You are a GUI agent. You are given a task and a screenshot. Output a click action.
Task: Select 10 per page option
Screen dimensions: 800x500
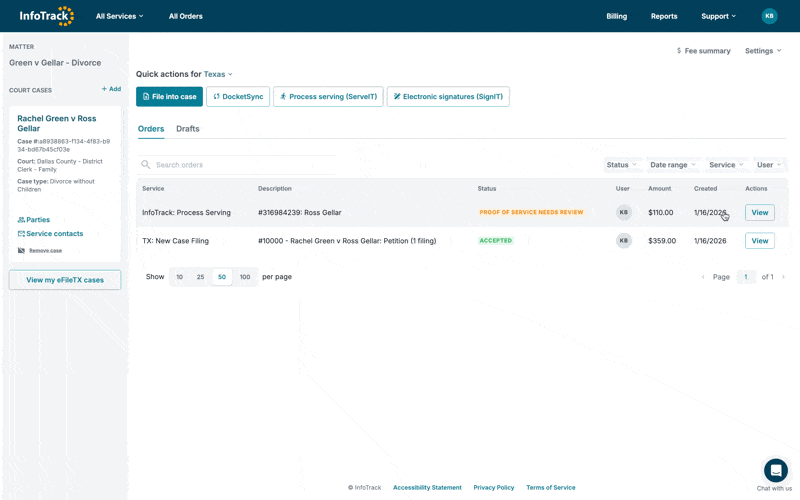pos(180,277)
